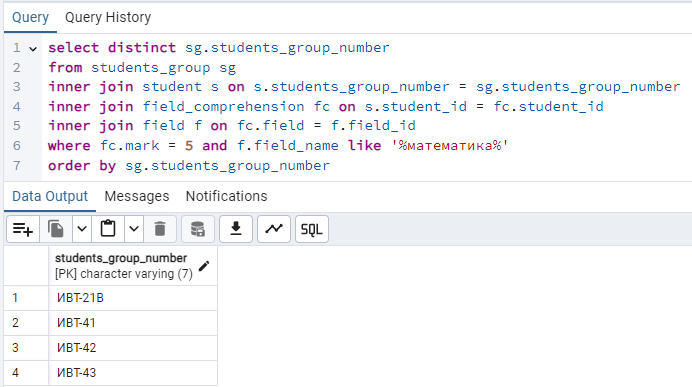Switch to the Query History tab
The height and width of the screenshot is (387, 692).
click(x=108, y=17)
